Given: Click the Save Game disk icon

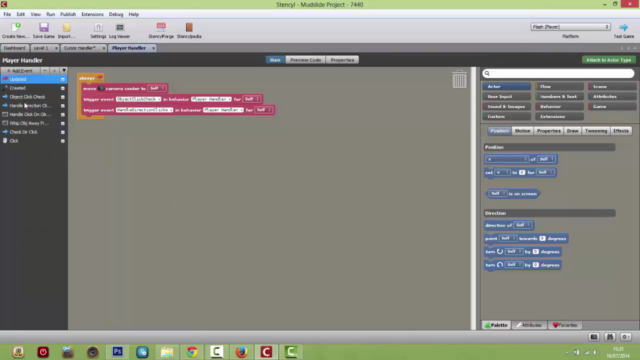Looking at the screenshot, I should (x=44, y=27).
